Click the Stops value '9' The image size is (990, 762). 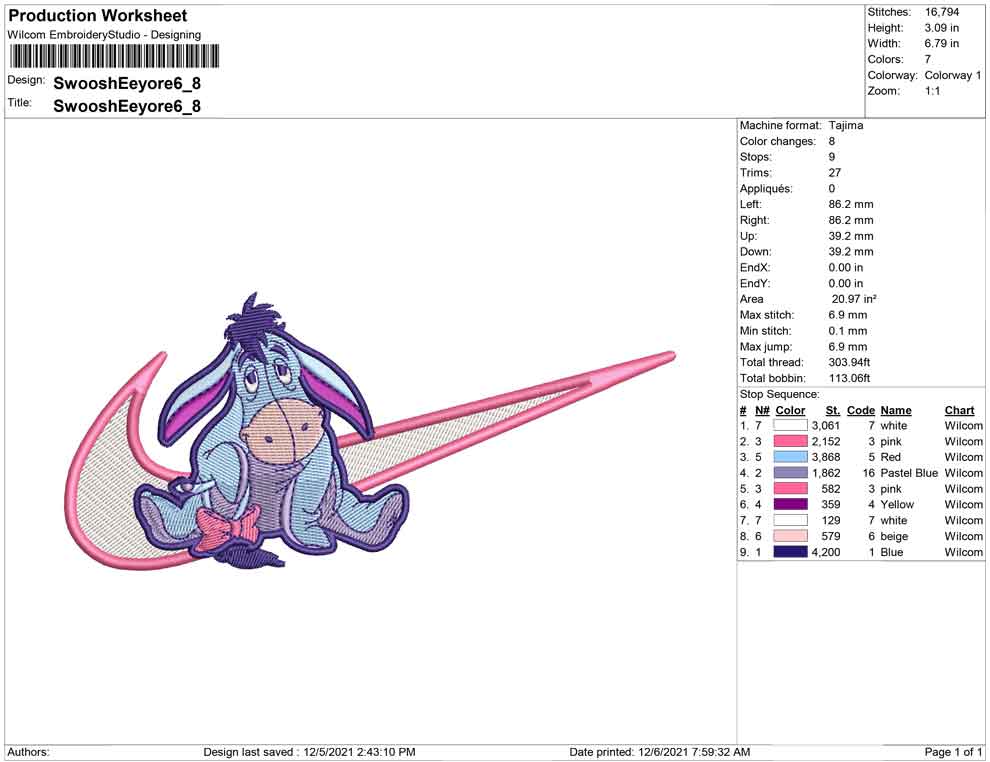pyautogui.click(x=832, y=157)
